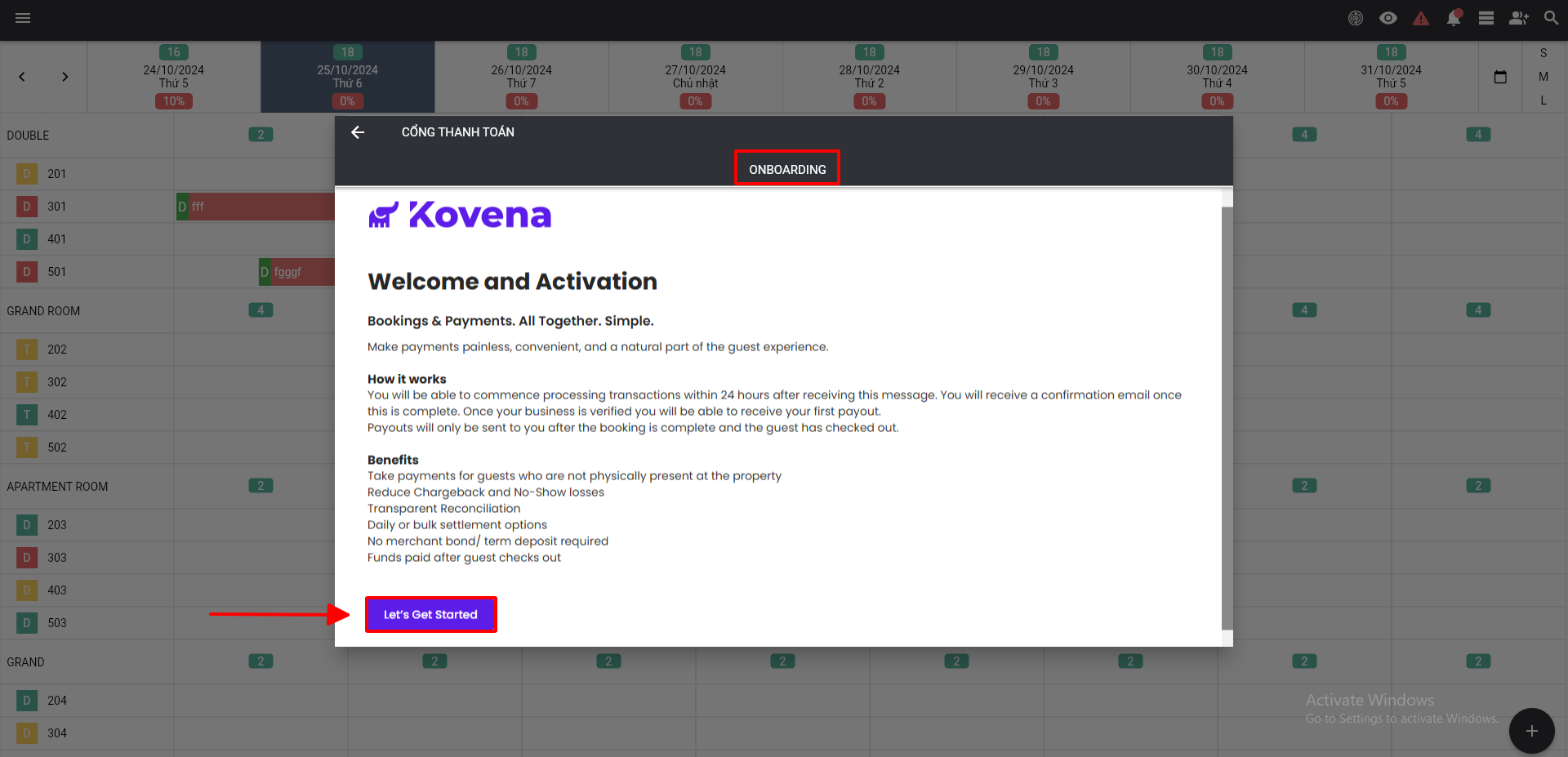Go back with the payment gateway arrow

coord(358,132)
